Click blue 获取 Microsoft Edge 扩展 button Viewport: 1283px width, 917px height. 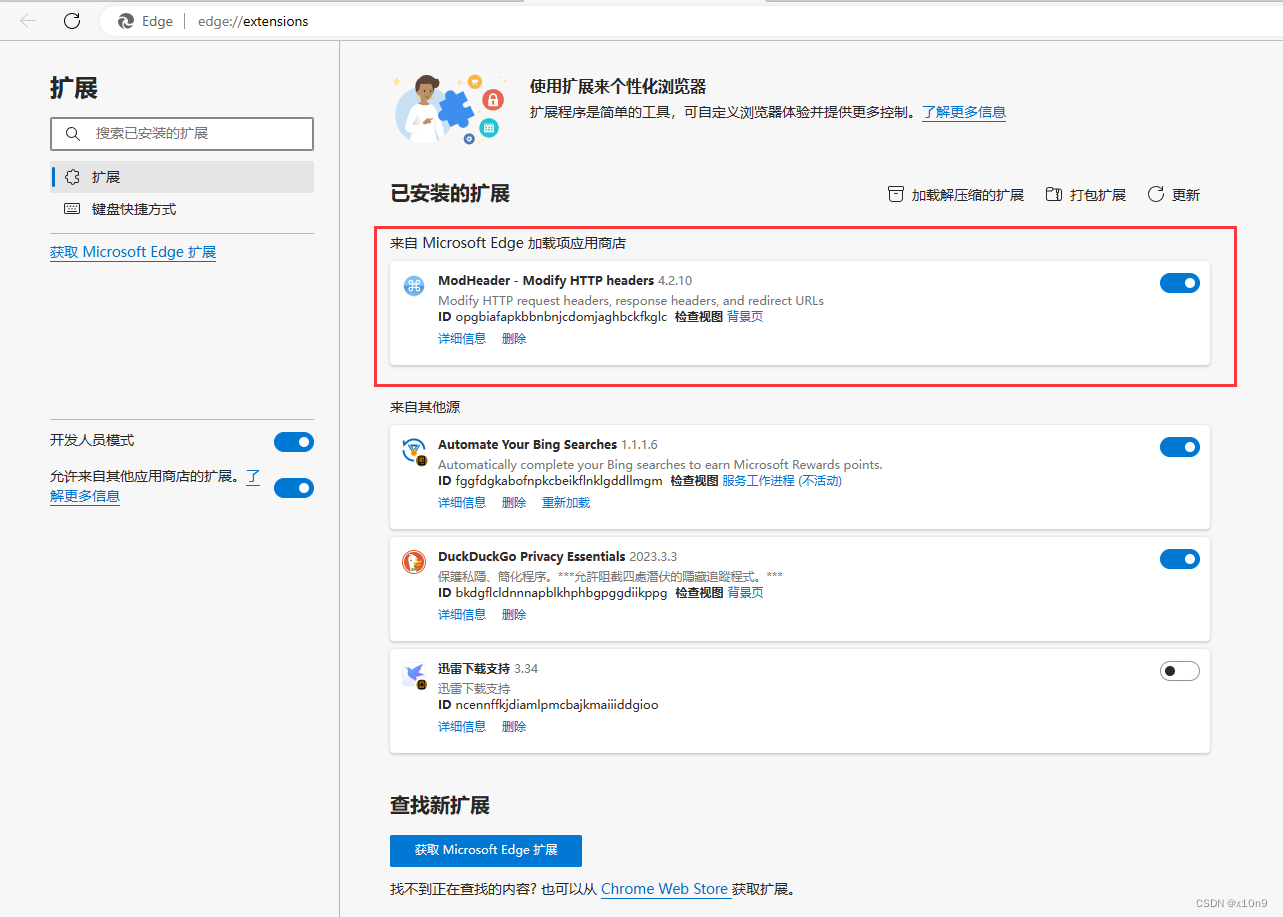(486, 850)
